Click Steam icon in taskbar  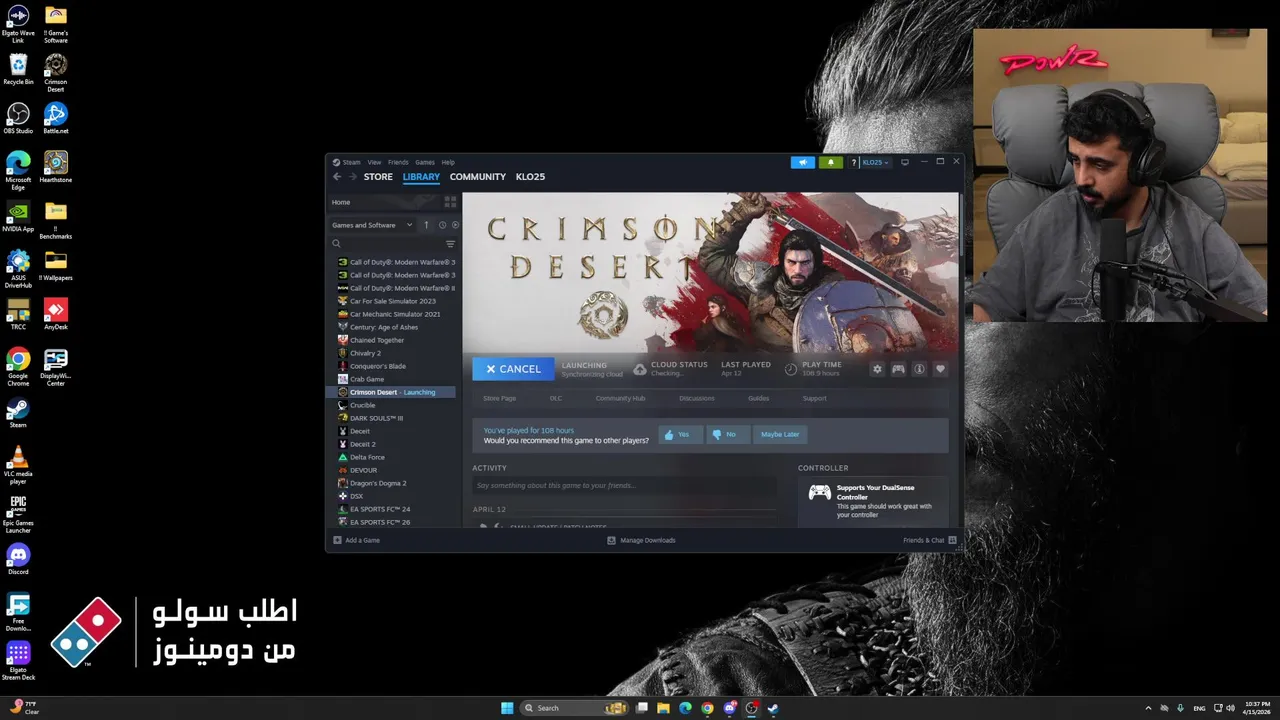773,708
